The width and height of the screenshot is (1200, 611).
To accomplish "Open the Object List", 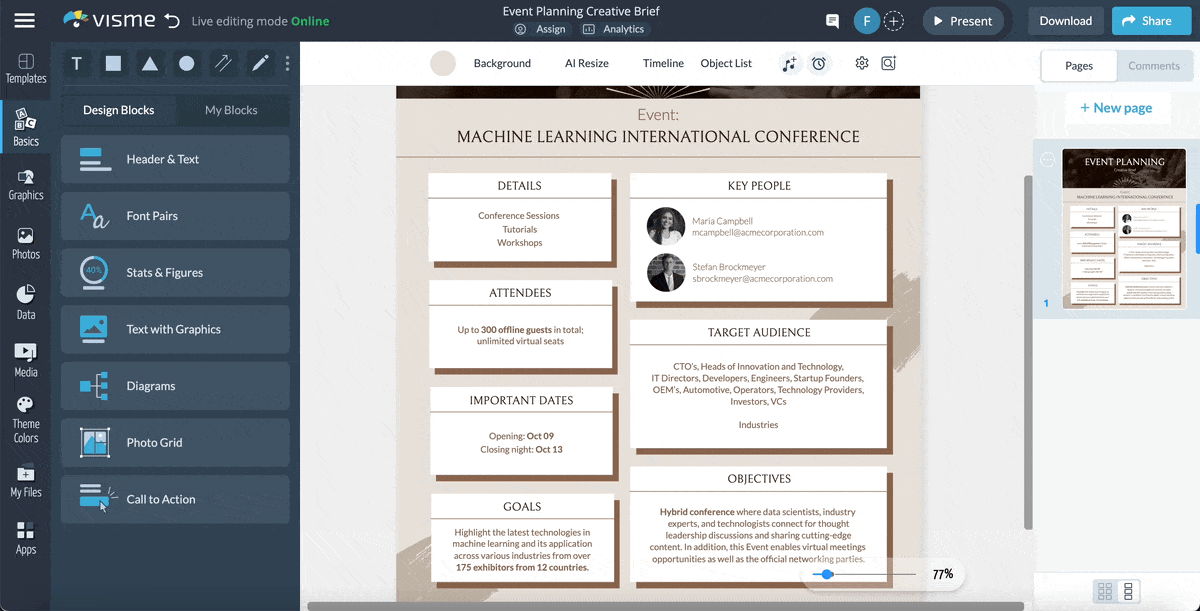I will tap(726, 63).
